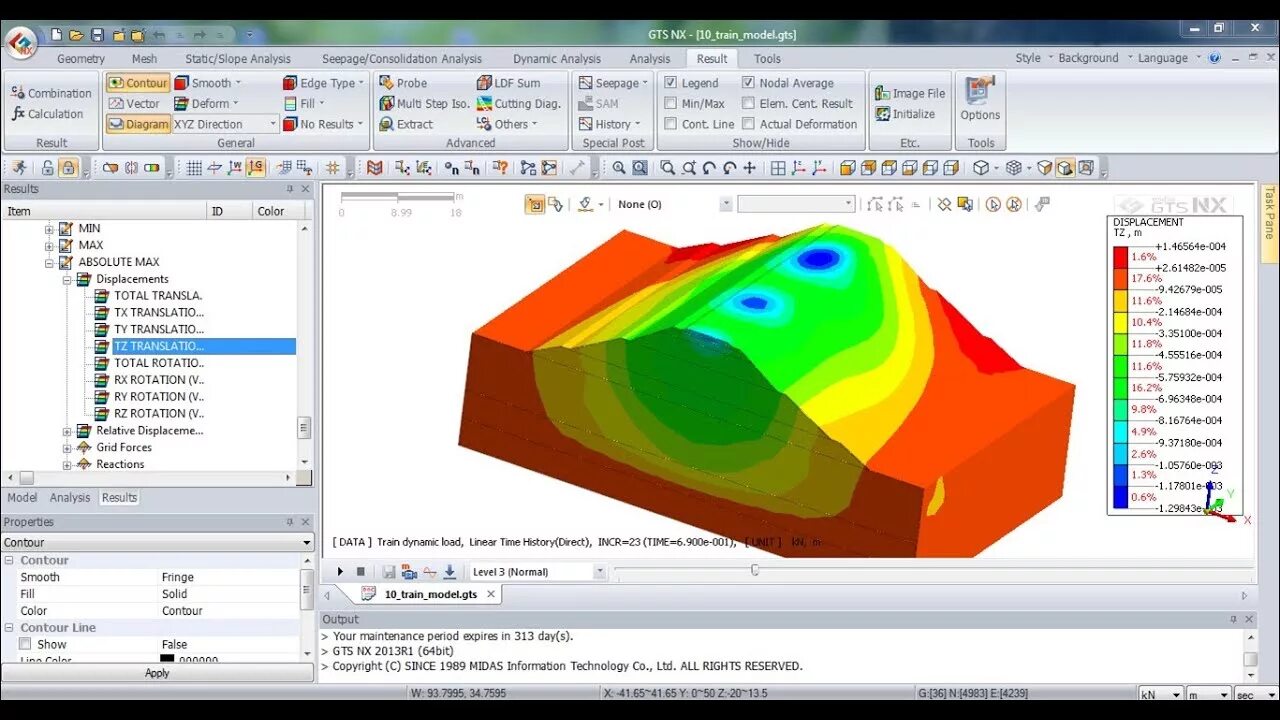Open the Level 3 (Normal) dropdown
1280x720 pixels.
tap(537, 572)
